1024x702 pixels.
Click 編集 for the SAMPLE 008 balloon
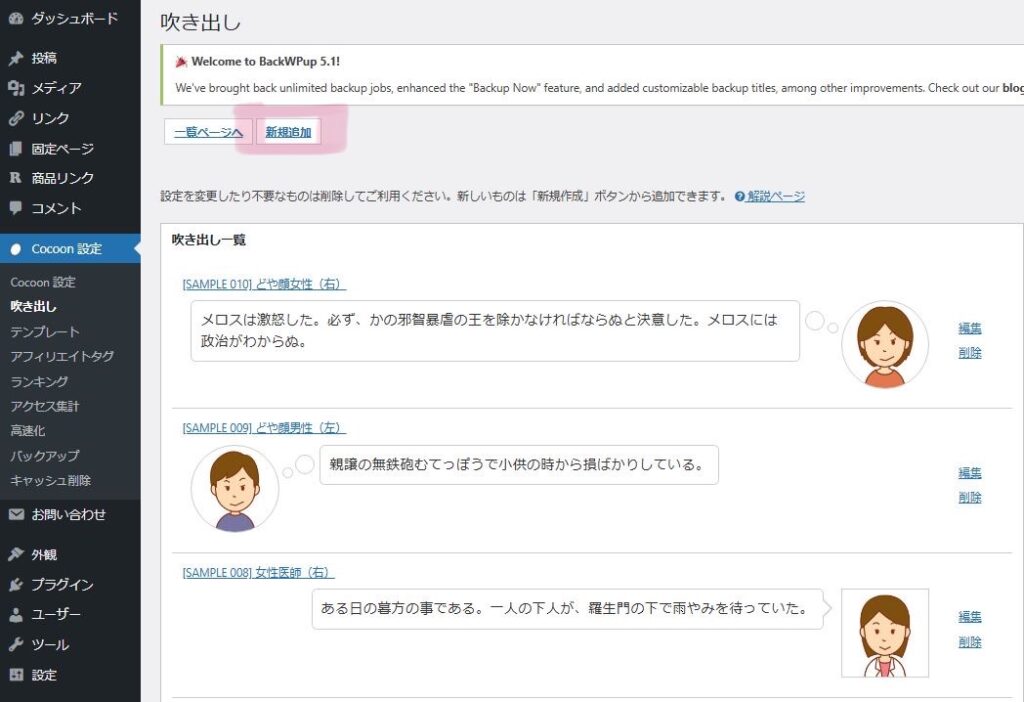tap(970, 617)
